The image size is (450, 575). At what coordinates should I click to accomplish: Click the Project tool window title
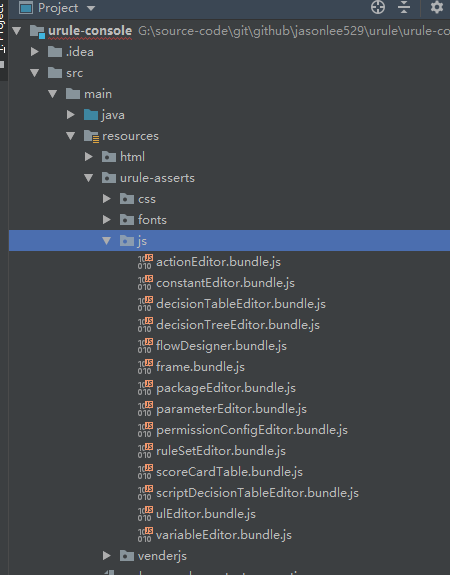(58, 8)
